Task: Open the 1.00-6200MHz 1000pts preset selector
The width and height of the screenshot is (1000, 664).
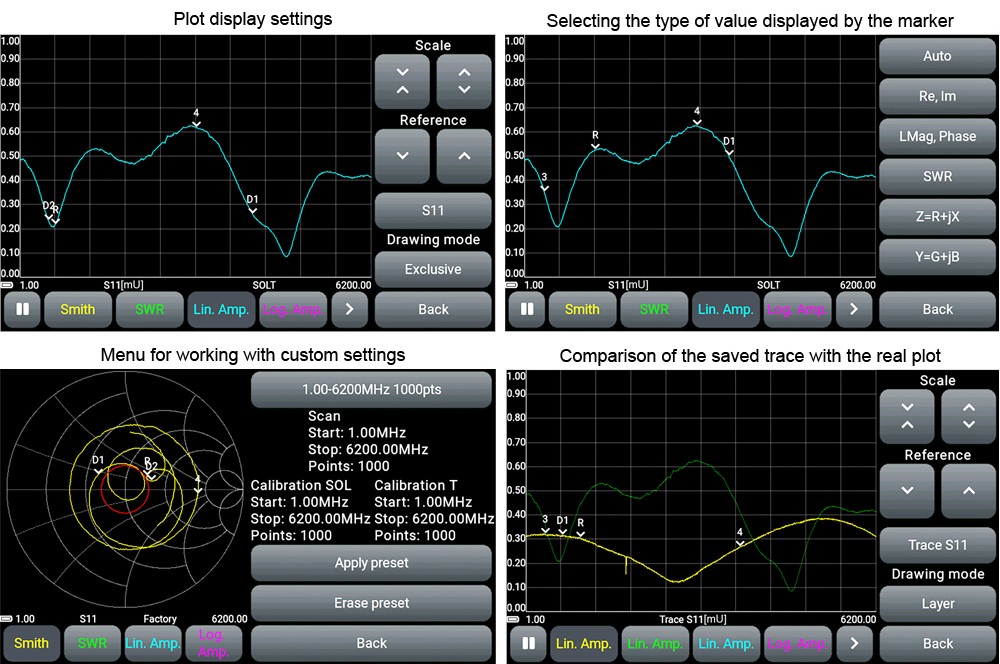Action: click(371, 390)
